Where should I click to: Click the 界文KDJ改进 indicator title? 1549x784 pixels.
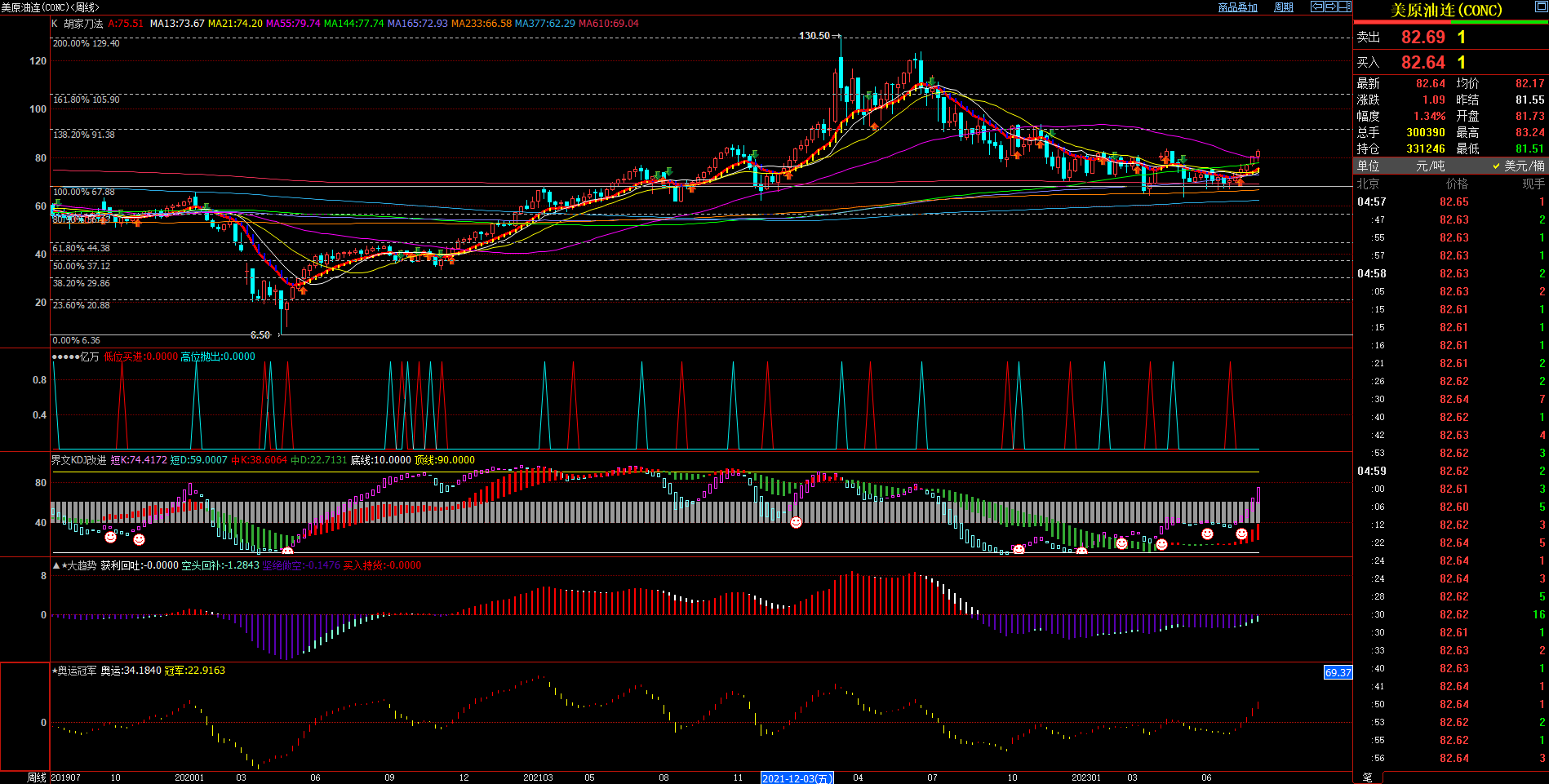tap(78, 460)
